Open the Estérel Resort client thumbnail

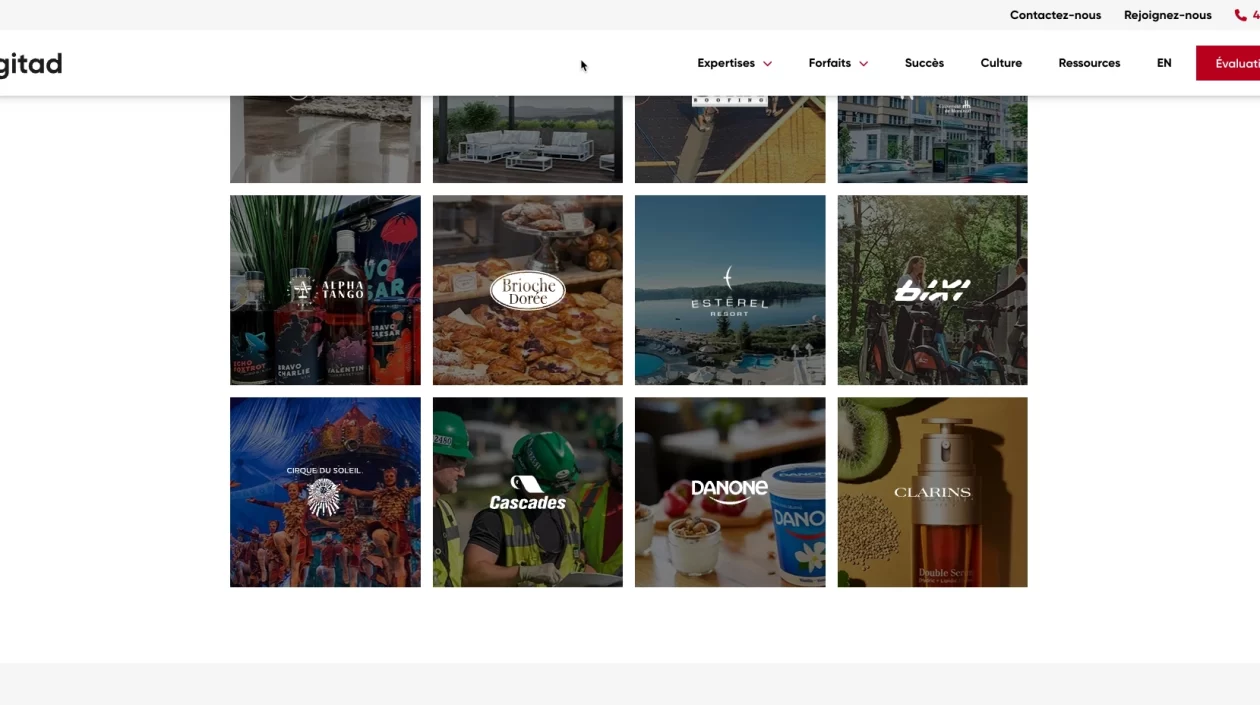coord(730,290)
